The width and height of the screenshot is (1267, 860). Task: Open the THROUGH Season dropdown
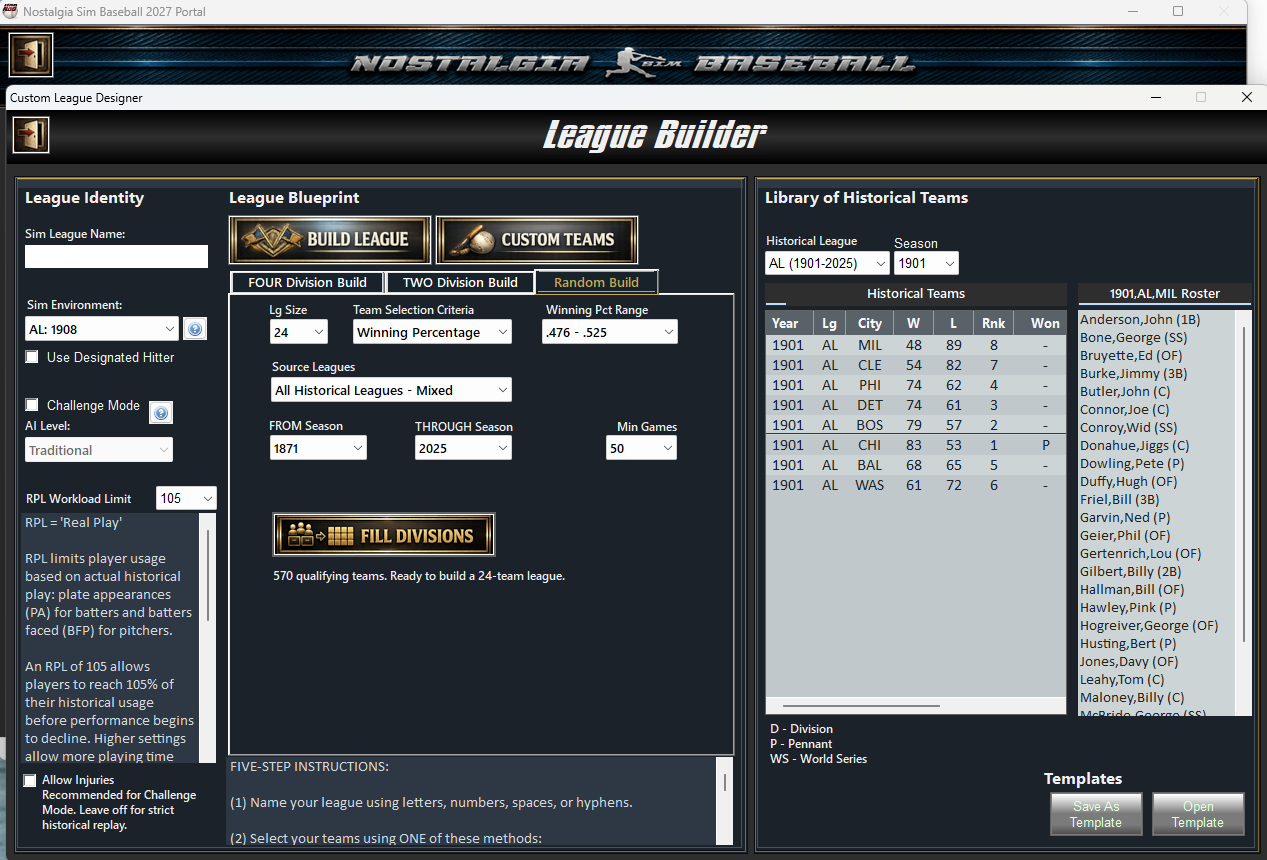[x=464, y=448]
